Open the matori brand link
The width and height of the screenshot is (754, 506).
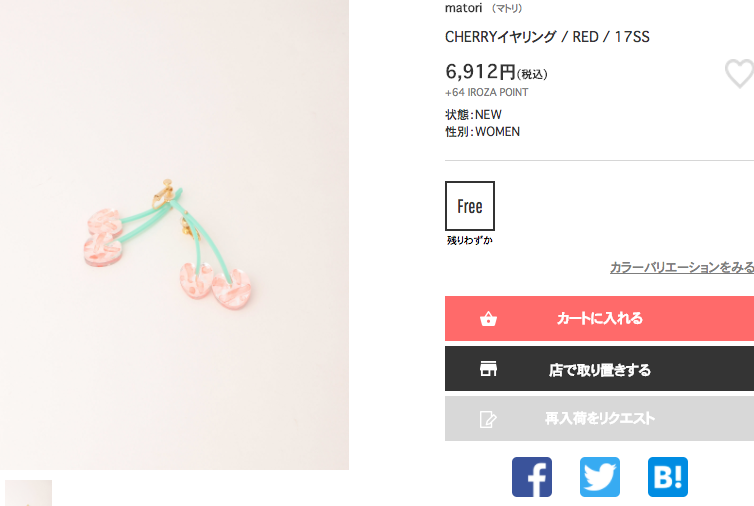coord(464,8)
